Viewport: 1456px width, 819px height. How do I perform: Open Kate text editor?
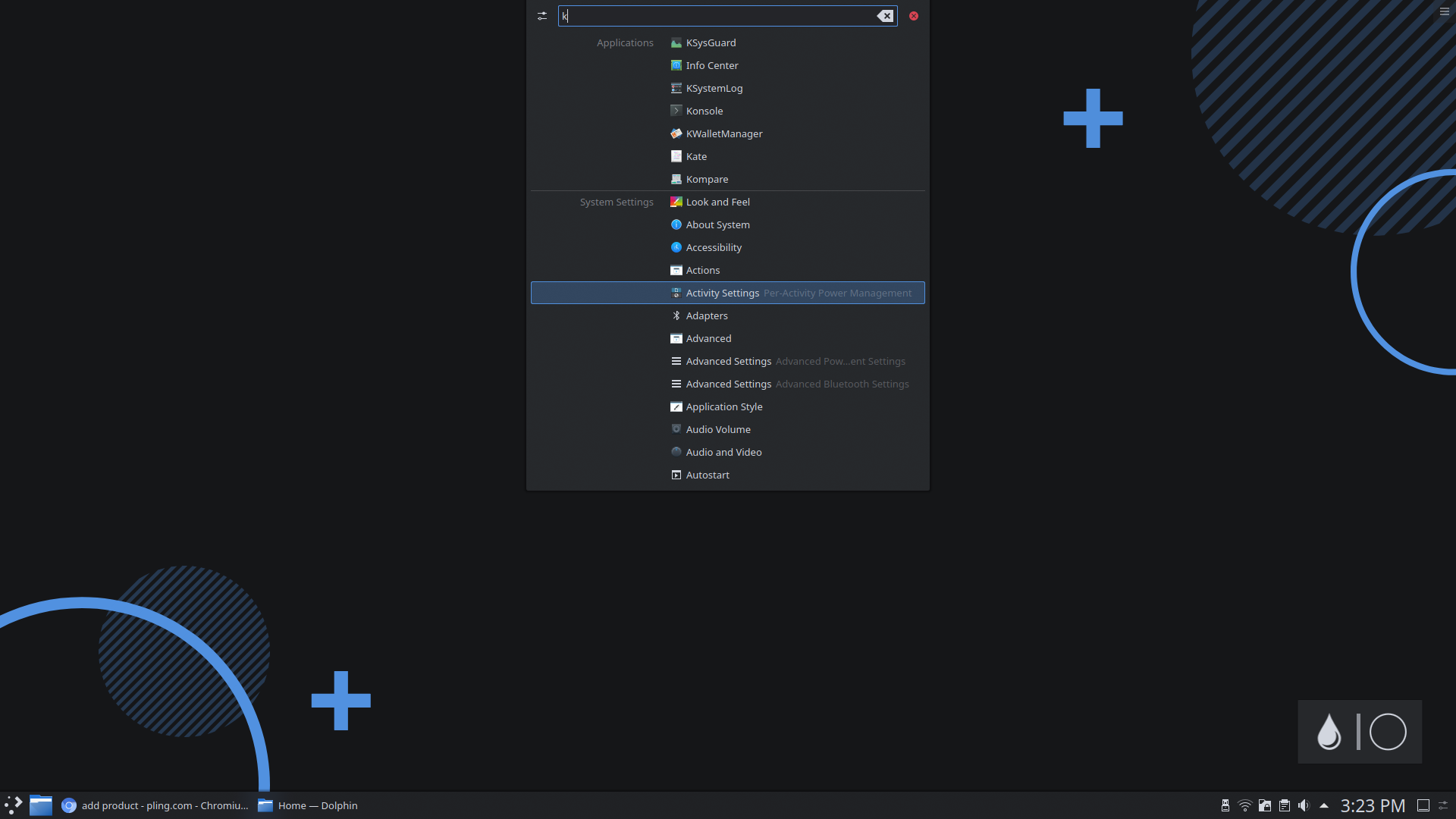[728, 156]
